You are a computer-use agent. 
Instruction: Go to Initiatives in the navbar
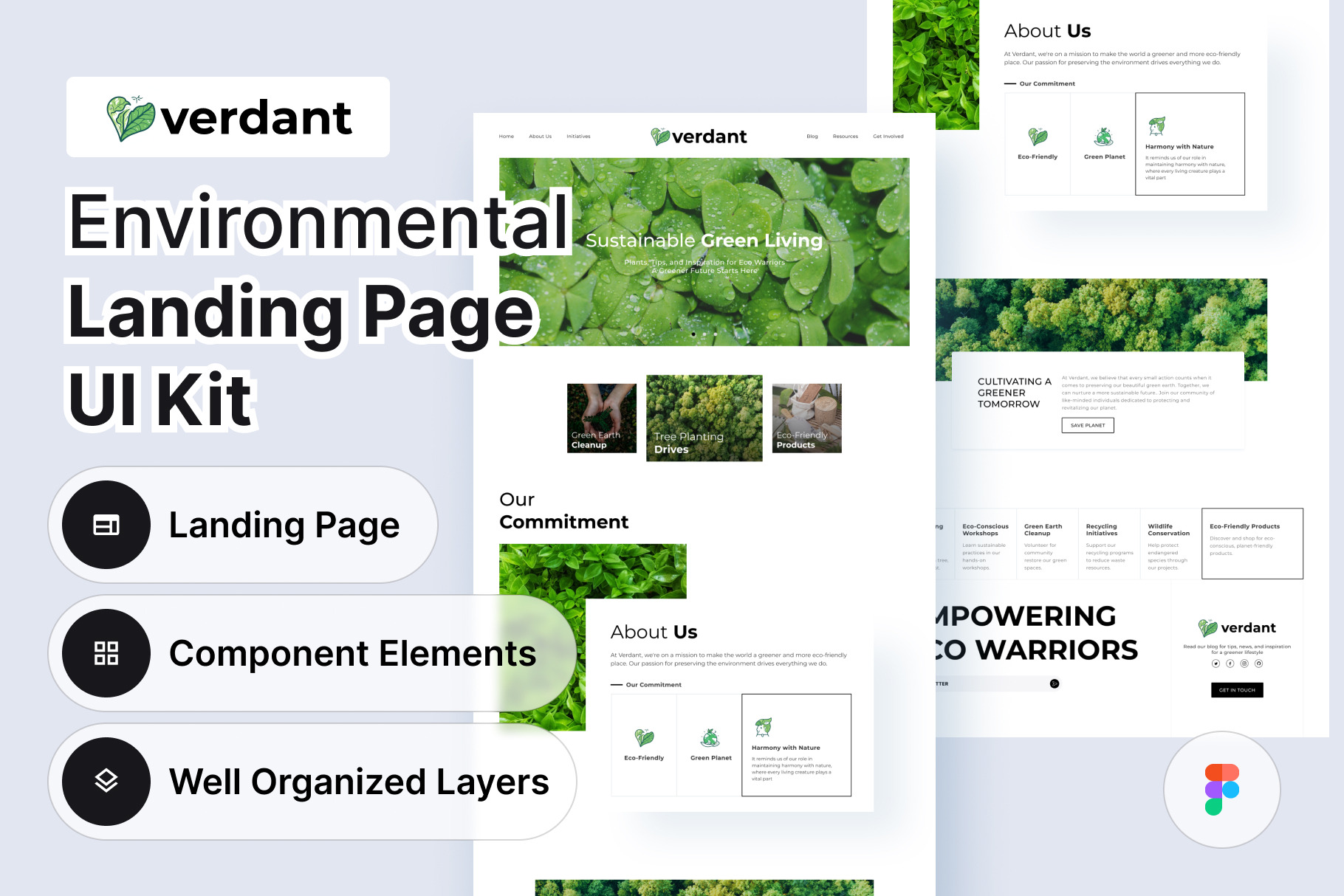tap(578, 137)
